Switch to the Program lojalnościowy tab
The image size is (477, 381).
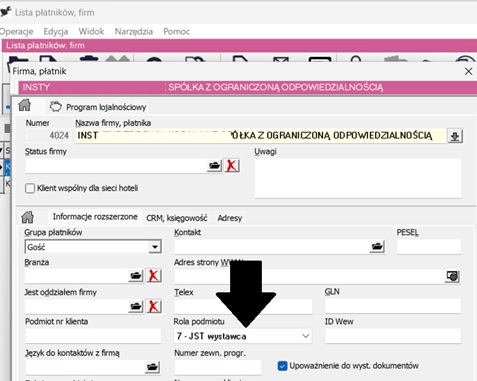[x=98, y=107]
